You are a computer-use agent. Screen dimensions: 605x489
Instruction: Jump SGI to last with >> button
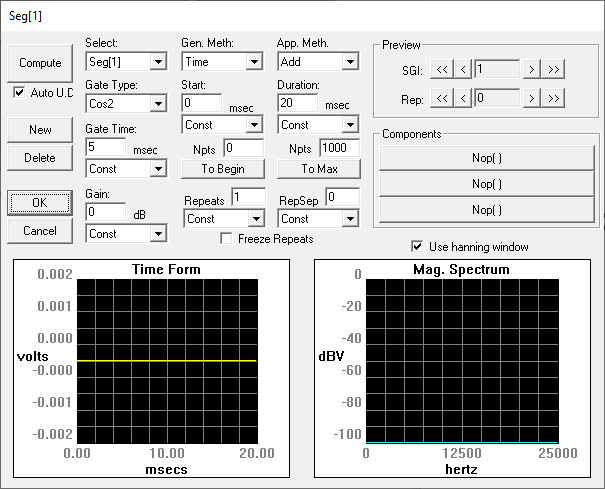point(553,69)
